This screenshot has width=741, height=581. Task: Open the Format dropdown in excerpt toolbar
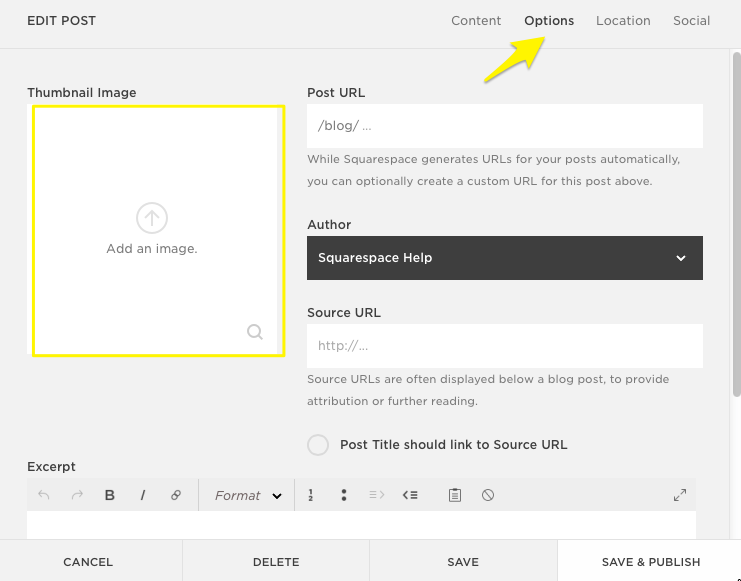(248, 495)
